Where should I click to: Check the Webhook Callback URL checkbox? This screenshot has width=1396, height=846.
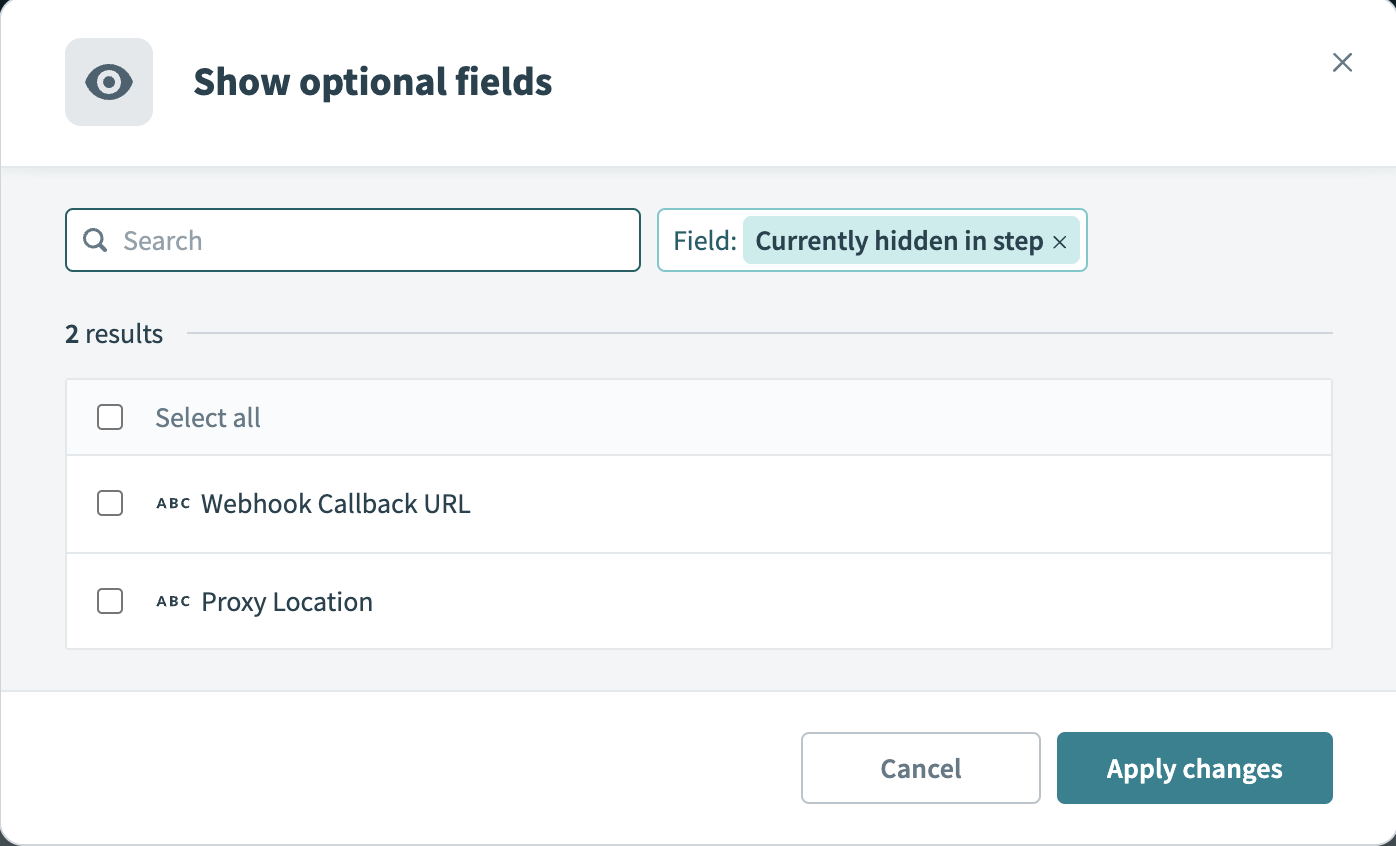tap(110, 503)
